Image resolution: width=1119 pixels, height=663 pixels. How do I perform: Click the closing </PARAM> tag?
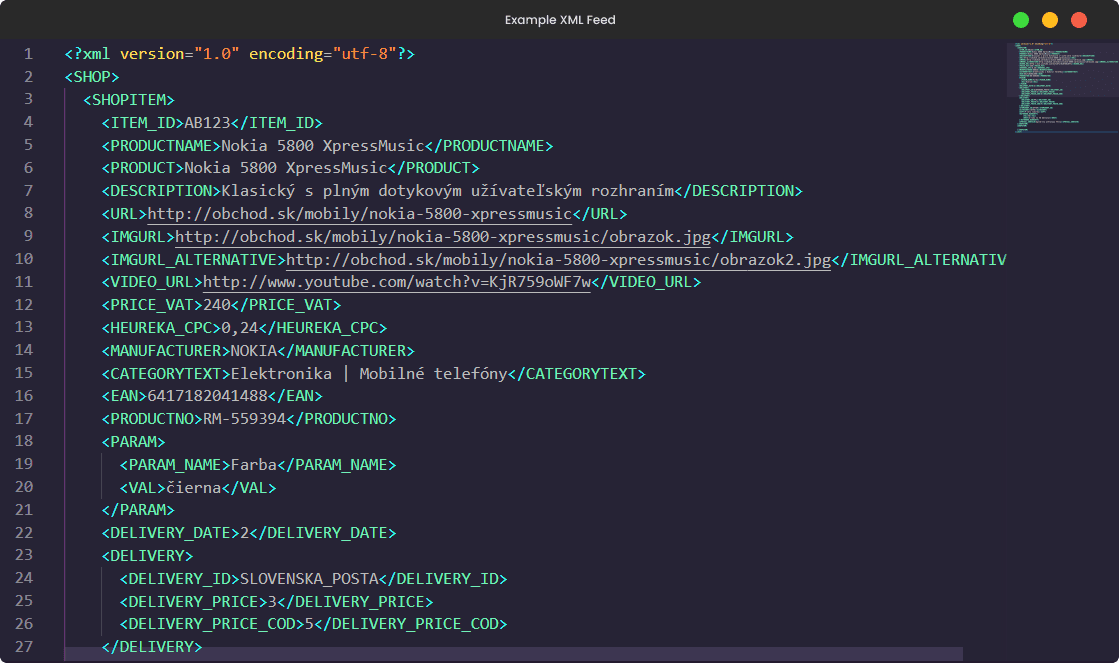click(x=138, y=510)
